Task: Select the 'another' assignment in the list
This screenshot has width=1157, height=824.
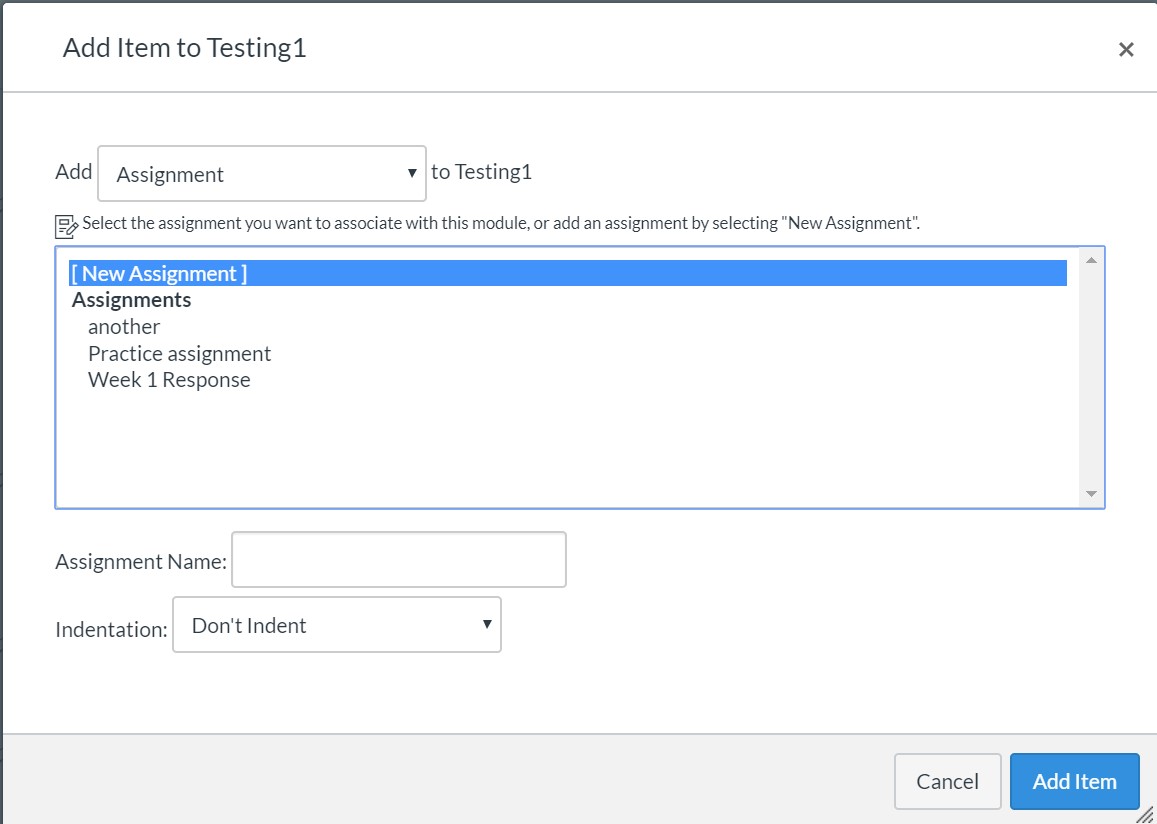Action: tap(124, 327)
